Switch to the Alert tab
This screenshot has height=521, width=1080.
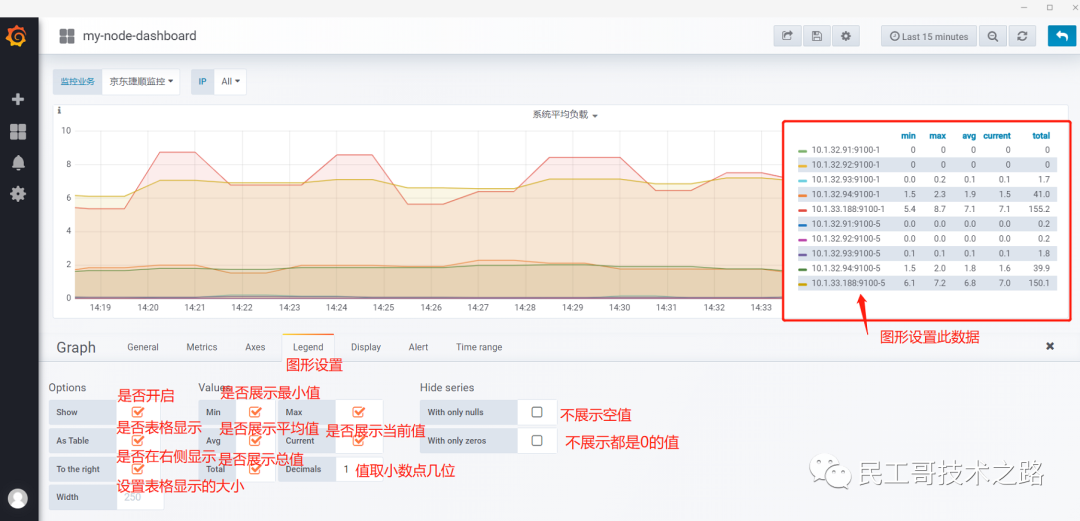[x=418, y=347]
